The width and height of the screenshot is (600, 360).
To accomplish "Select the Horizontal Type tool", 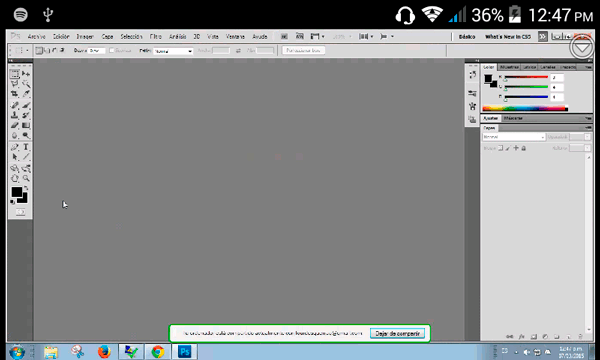I will [26, 147].
